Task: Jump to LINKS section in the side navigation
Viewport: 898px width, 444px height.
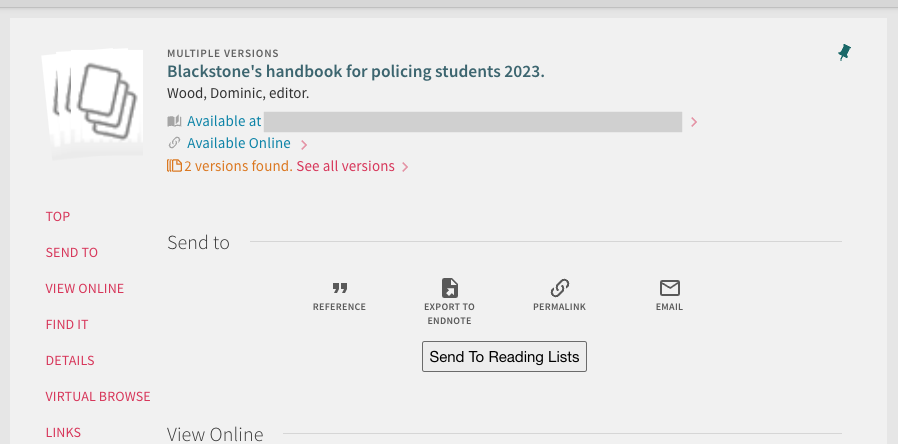Action: coord(63,433)
